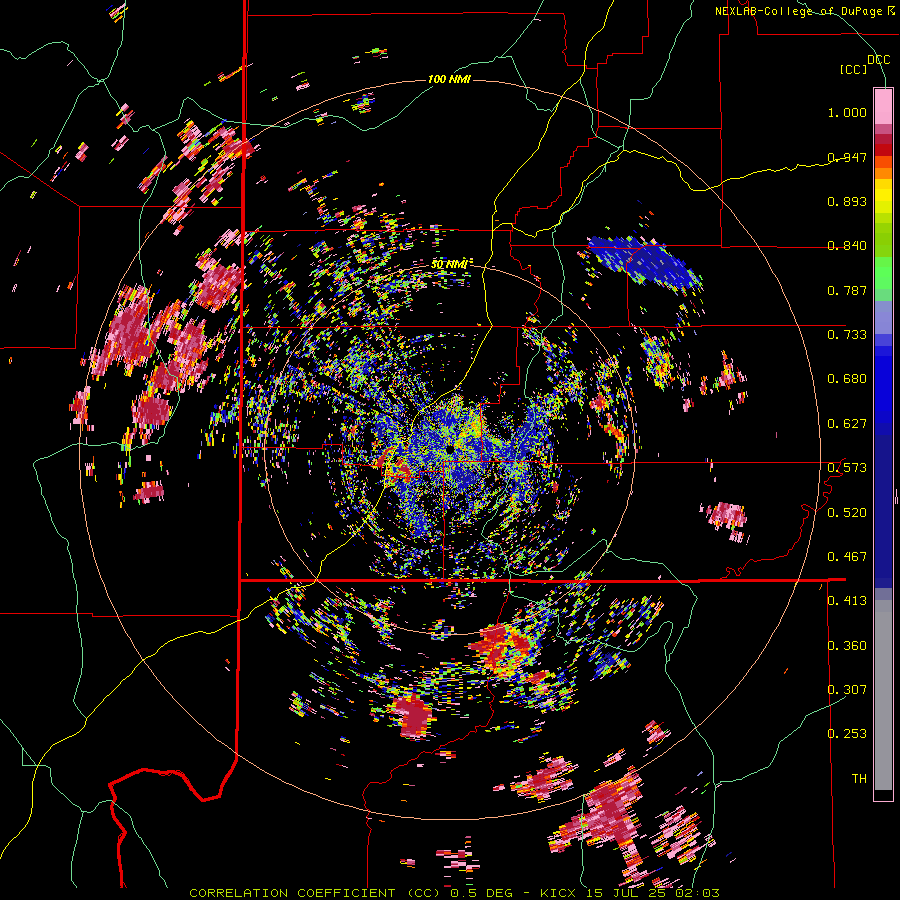The width and height of the screenshot is (900, 900).
Task: Click the 0.360 legend value
Action: coord(847,646)
